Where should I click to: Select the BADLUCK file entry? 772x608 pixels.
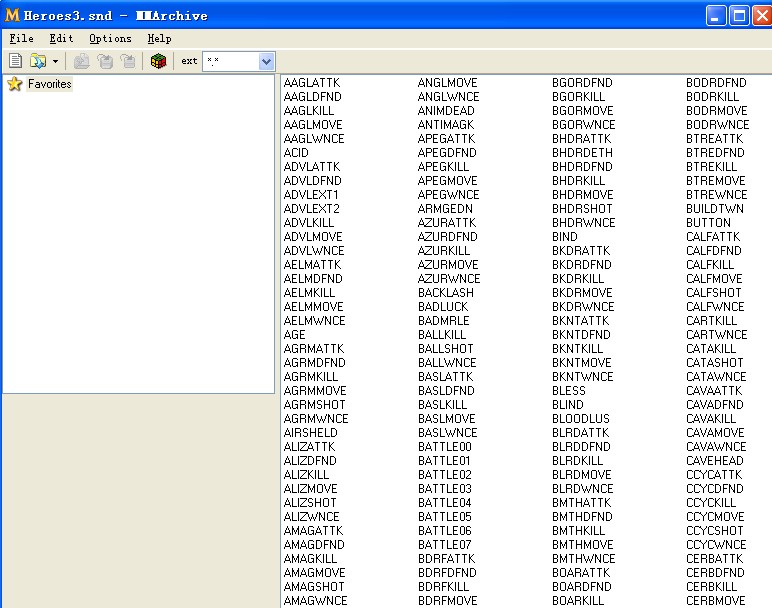[x=443, y=307]
